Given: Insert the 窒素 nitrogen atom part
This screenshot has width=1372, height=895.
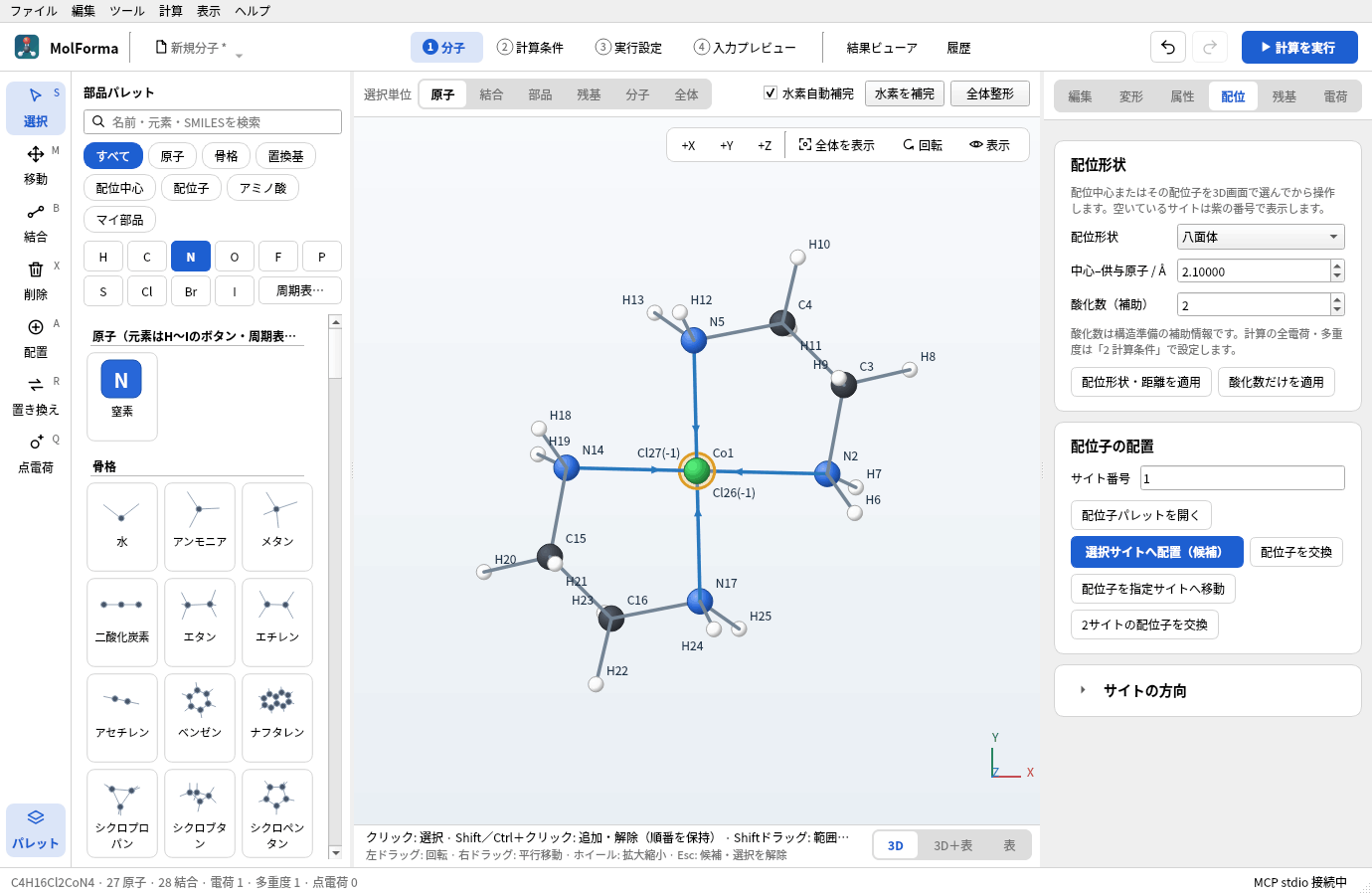Looking at the screenshot, I should point(122,396).
